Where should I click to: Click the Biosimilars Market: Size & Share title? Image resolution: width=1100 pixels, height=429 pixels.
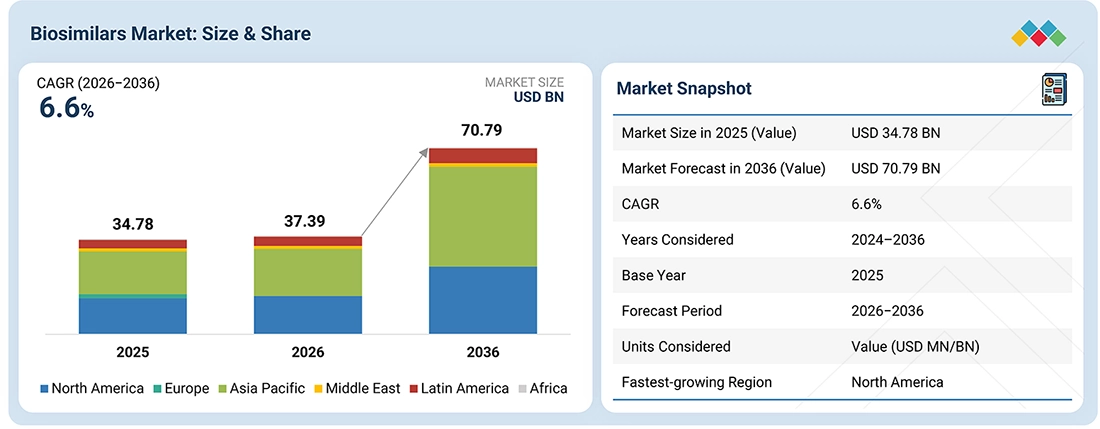[x=170, y=33]
